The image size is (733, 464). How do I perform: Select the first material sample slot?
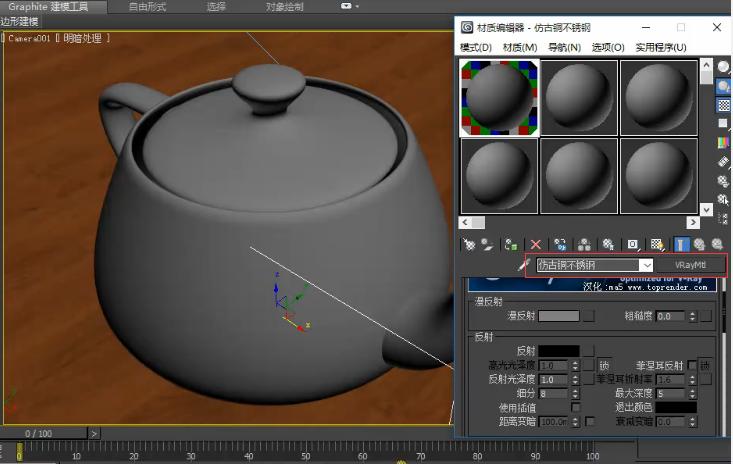(499, 97)
